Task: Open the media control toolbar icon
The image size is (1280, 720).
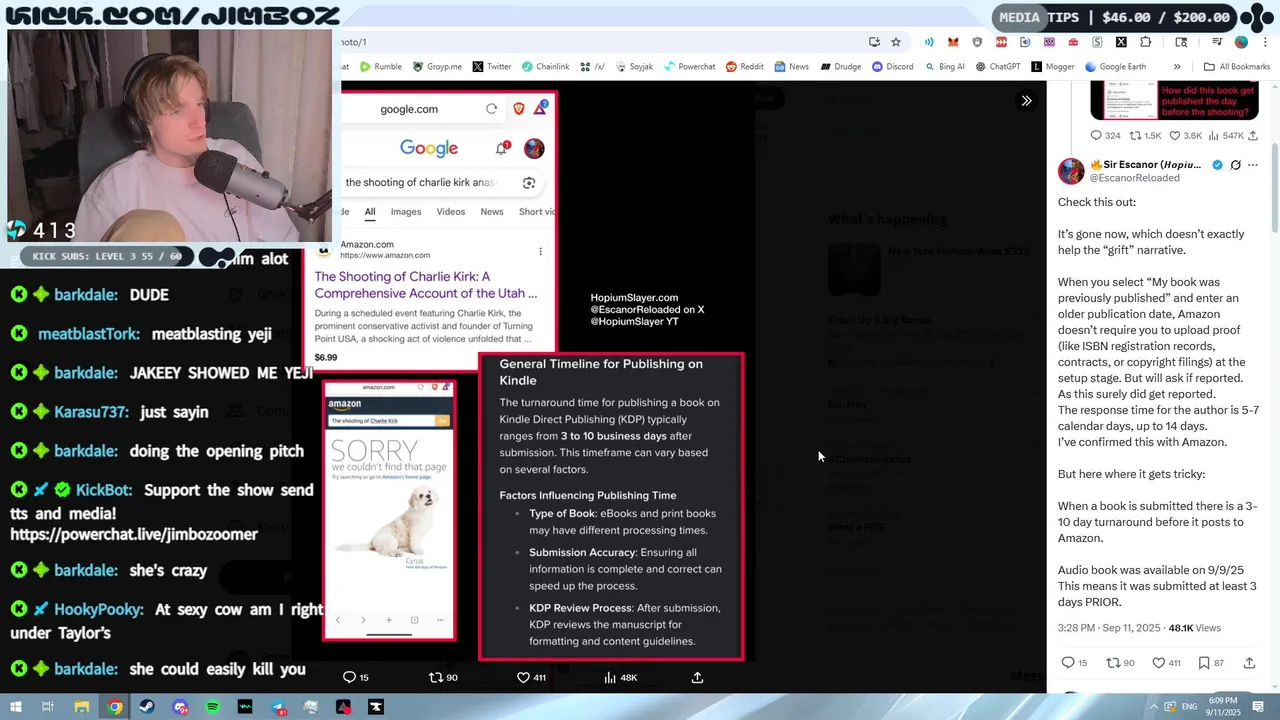Action: (1217, 42)
